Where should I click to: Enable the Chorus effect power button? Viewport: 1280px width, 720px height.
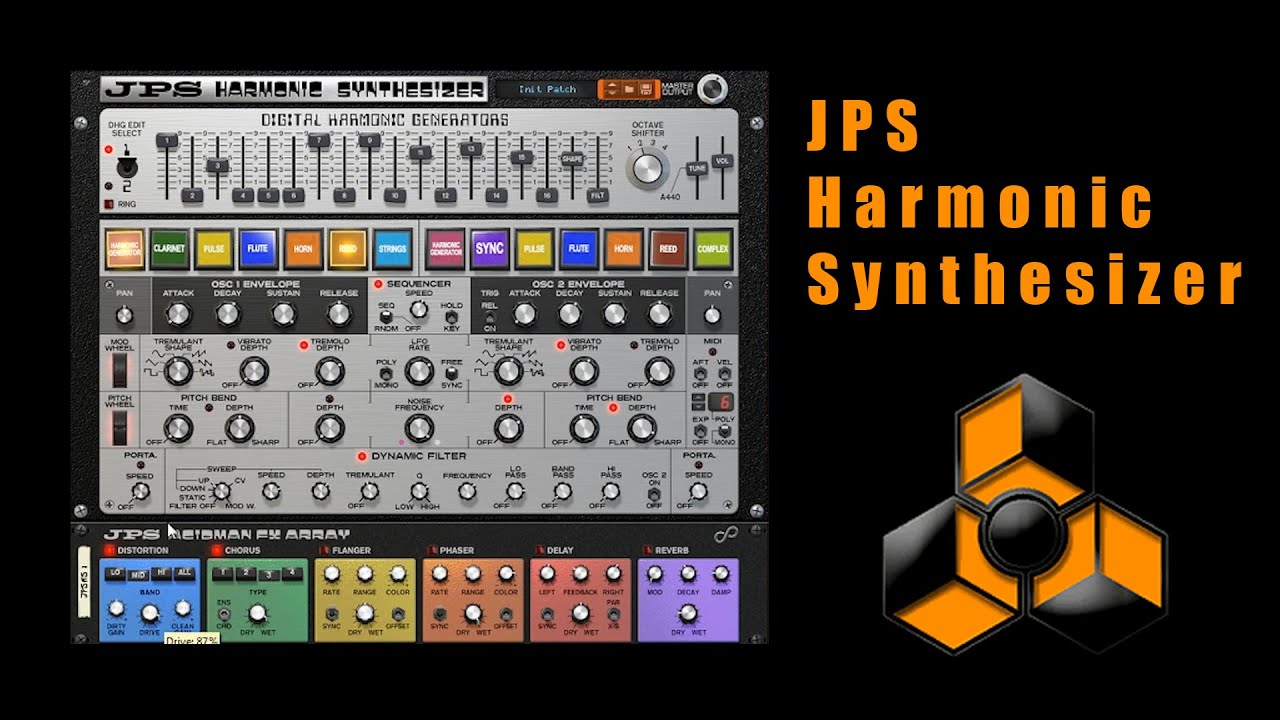tap(216, 550)
